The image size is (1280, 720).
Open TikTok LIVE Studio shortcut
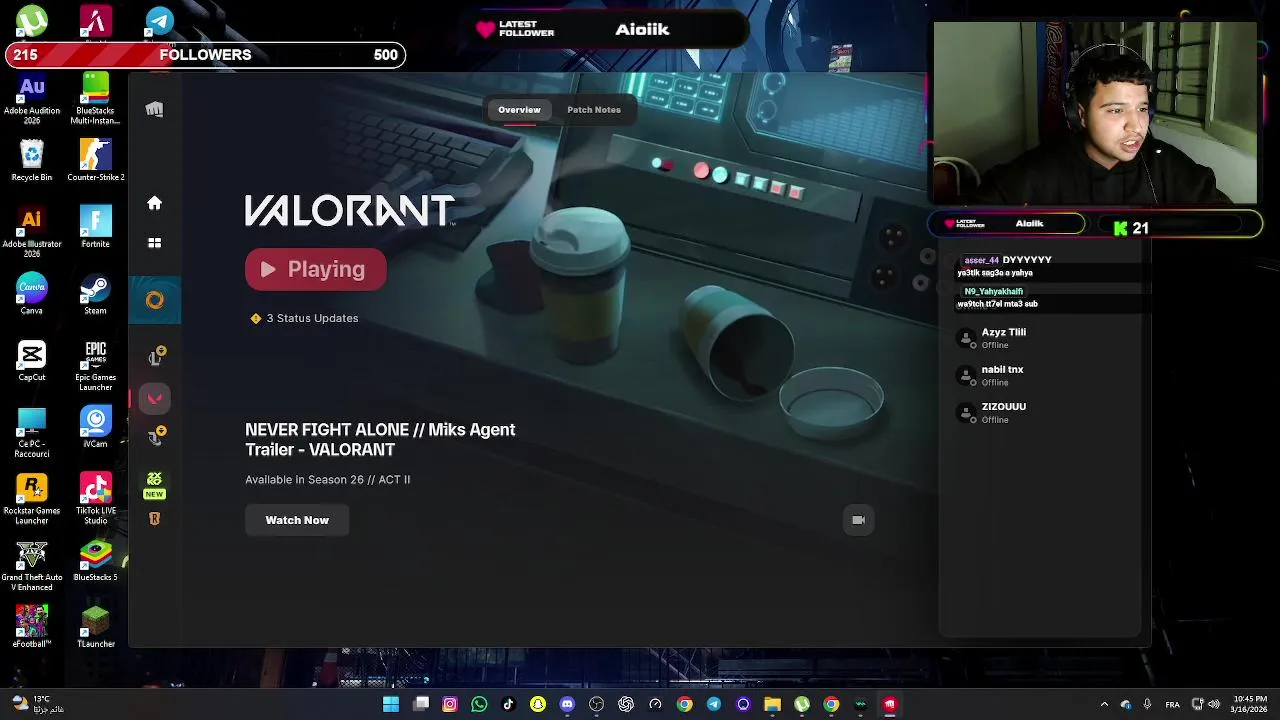pos(95,499)
